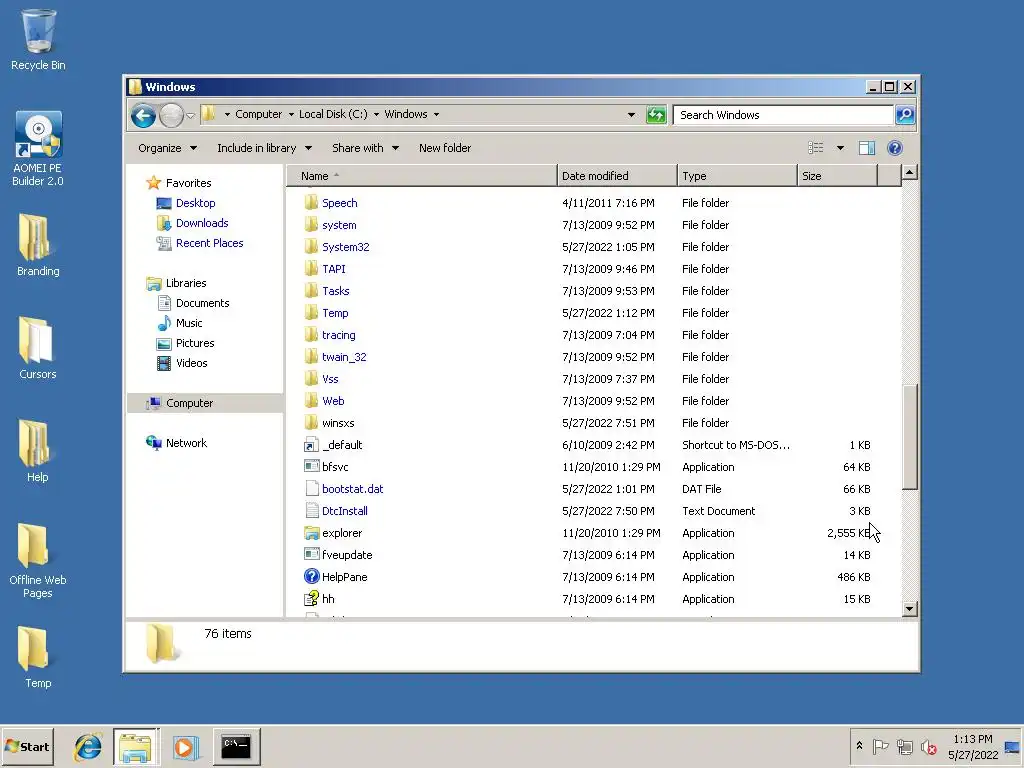Click the search magnifier icon
The height and width of the screenshot is (768, 1024).
coord(904,115)
